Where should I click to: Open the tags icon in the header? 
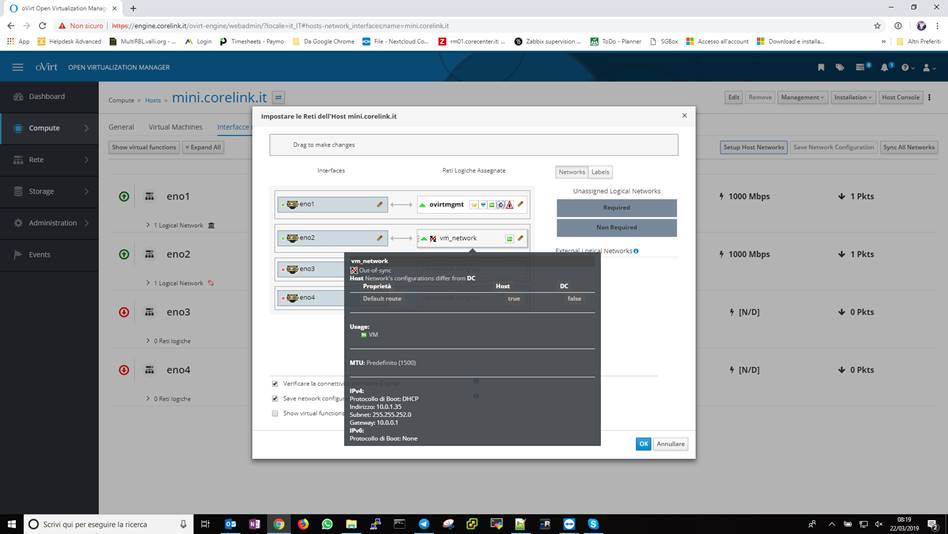[x=840, y=67]
